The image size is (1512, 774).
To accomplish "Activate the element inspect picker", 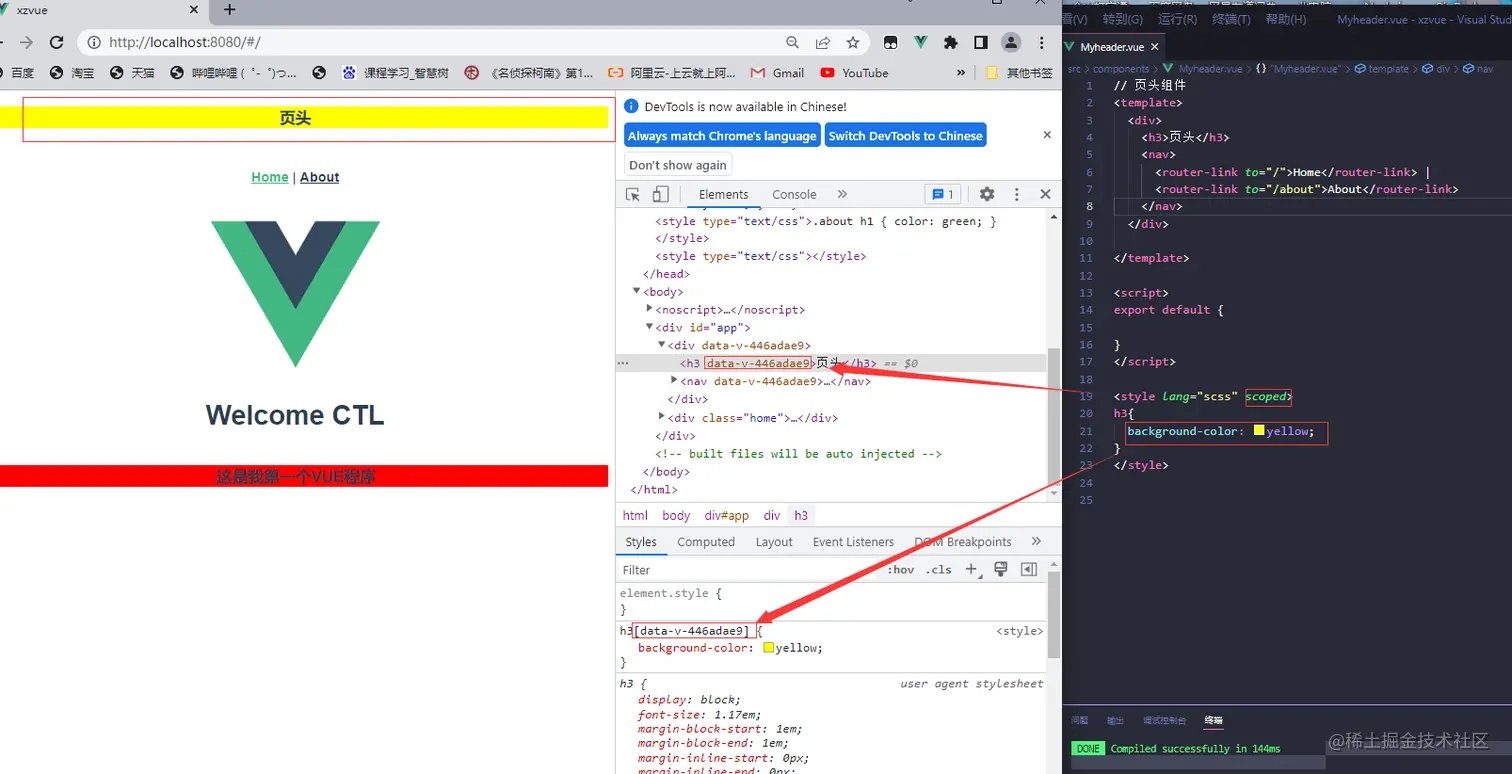I will (633, 194).
